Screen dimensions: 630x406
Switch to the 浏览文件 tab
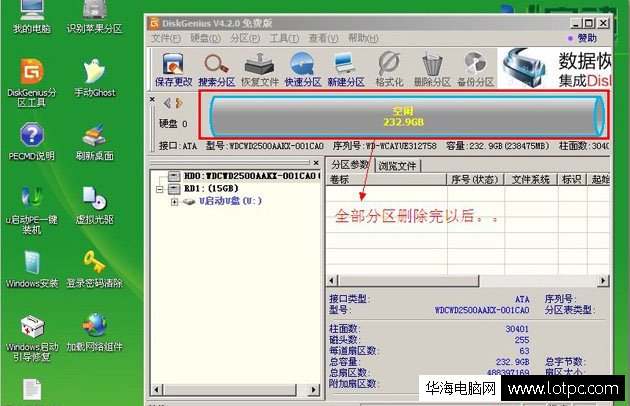pyautogui.click(x=397, y=165)
